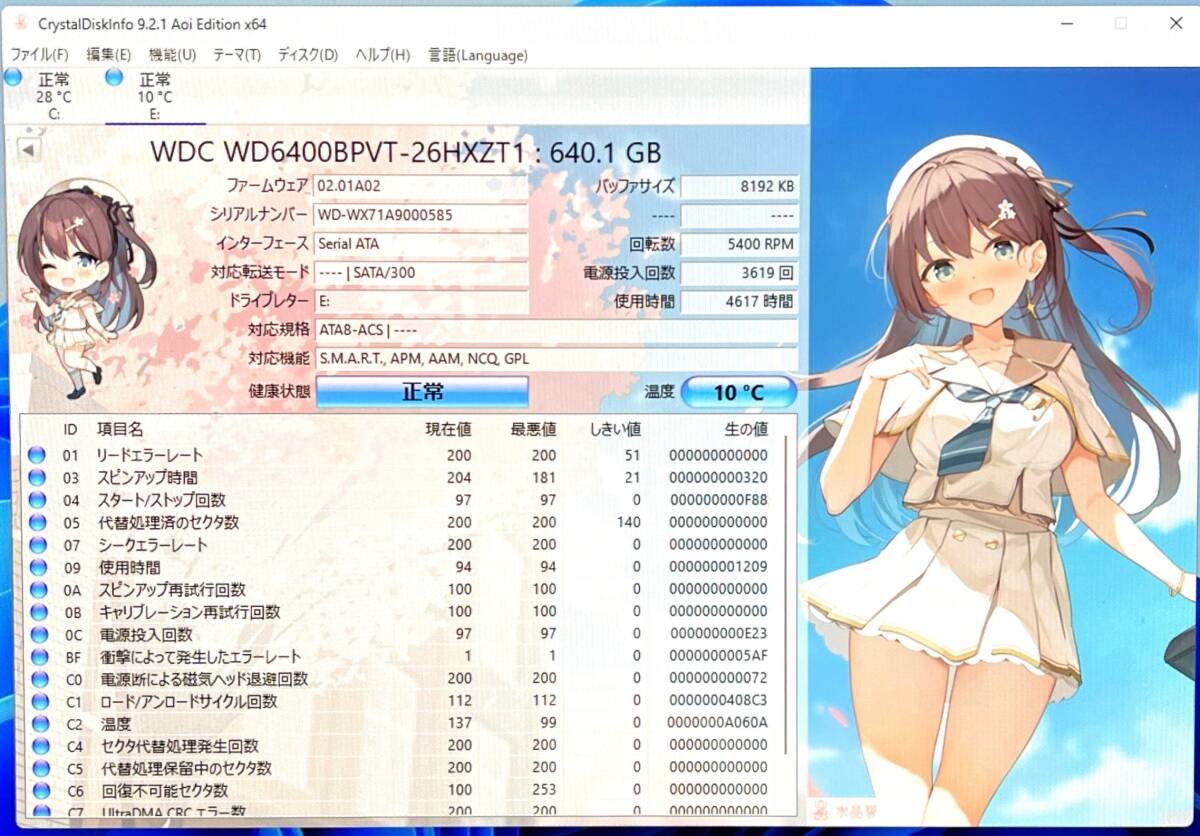Click the standard field ATA8-ACS

click(556, 330)
